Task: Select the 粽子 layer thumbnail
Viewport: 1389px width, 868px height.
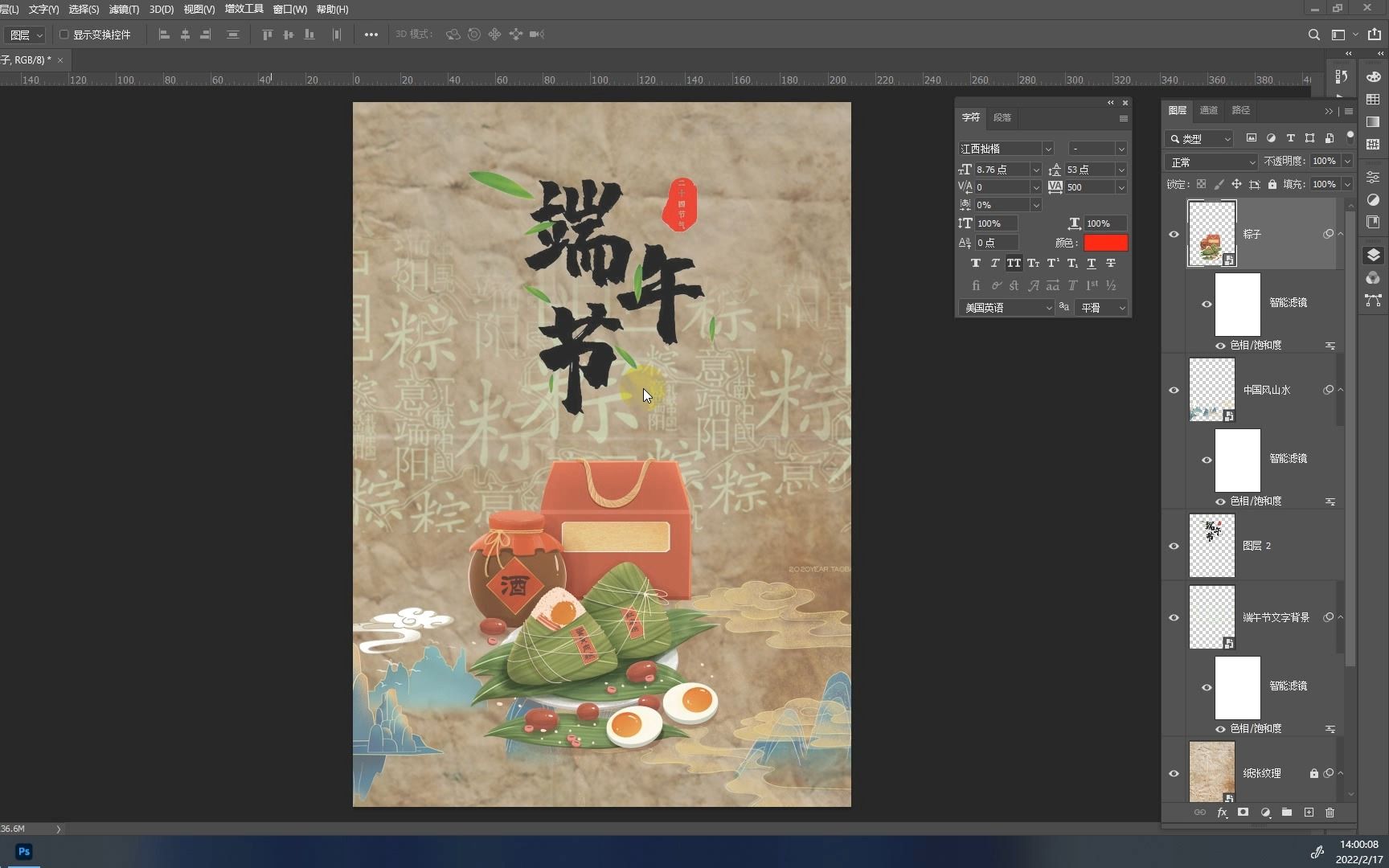Action: [1211, 234]
